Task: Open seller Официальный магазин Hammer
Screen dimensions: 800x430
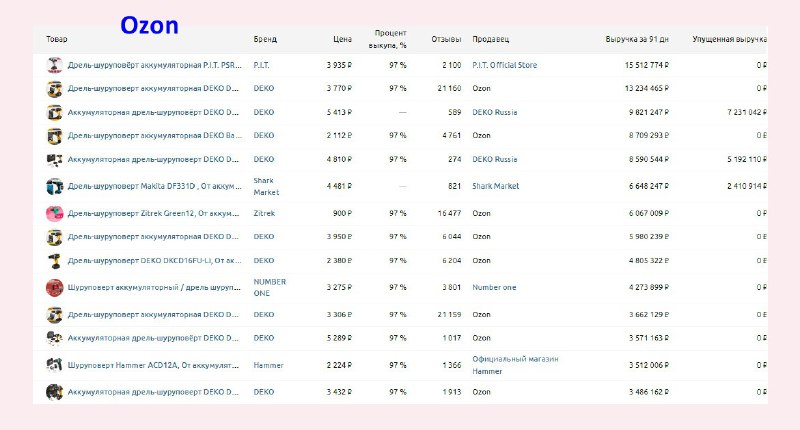Action: tap(515, 365)
